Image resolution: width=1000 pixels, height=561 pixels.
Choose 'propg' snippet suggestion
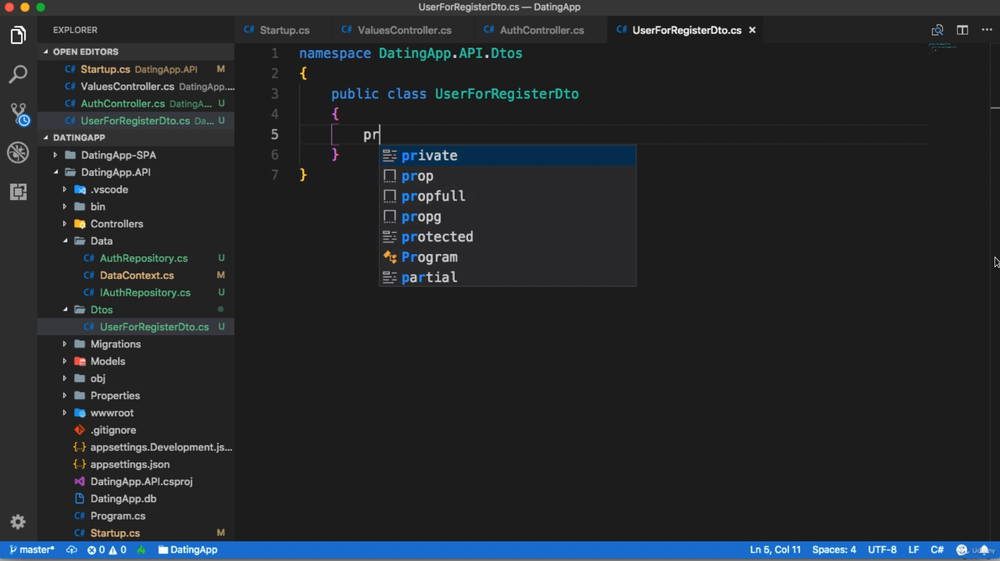(x=508, y=217)
